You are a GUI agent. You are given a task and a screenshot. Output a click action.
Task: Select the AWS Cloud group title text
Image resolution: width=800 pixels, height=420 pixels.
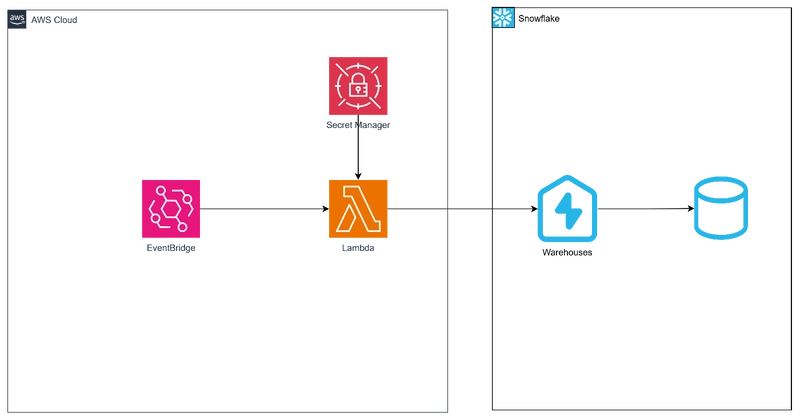(55, 19)
